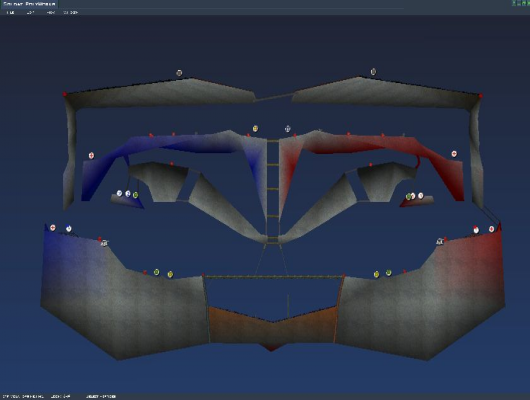Viewport: 530px width, 400px height.
Task: Select the red flag marker at red base
Action: [x=476, y=230]
